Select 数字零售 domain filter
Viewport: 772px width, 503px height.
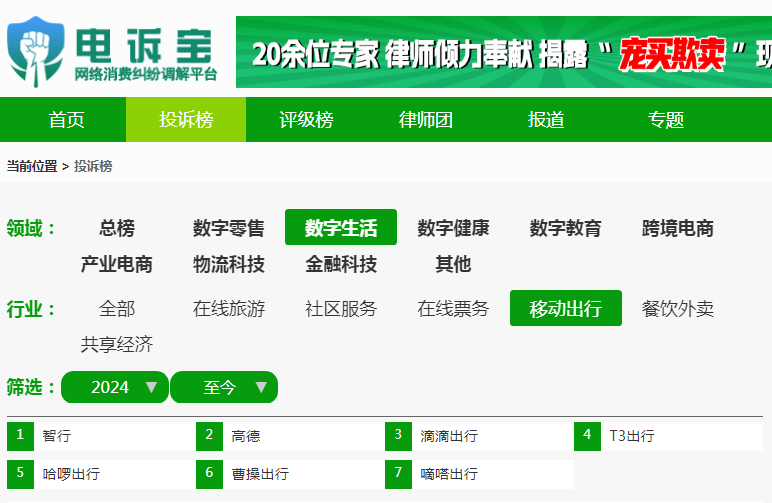coord(229,228)
